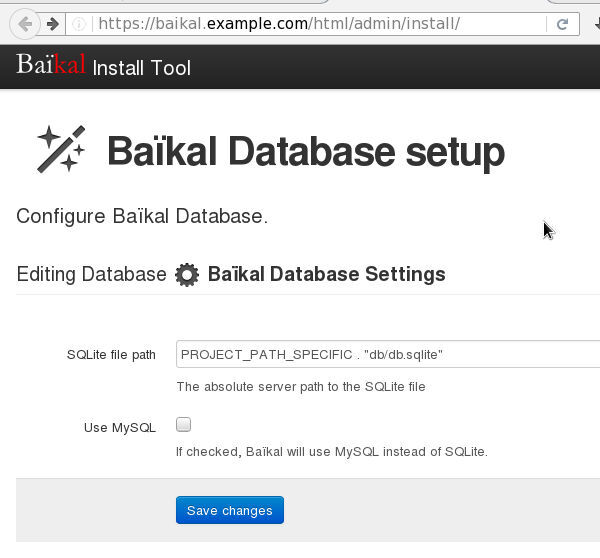Click the gear icon beside Baïkal Database Settings
Viewport: 600px width, 558px height.
pyautogui.click(x=186, y=275)
